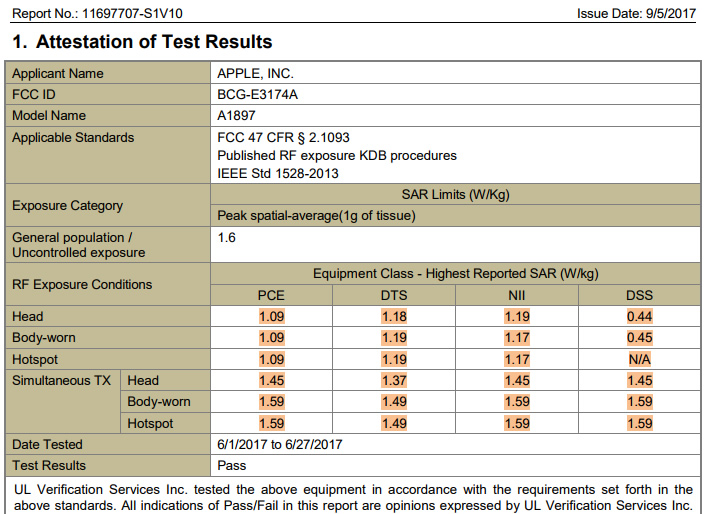The image size is (705, 514).
Task: Click the FCC ID value BCG-E3174A
Action: click(x=257, y=95)
